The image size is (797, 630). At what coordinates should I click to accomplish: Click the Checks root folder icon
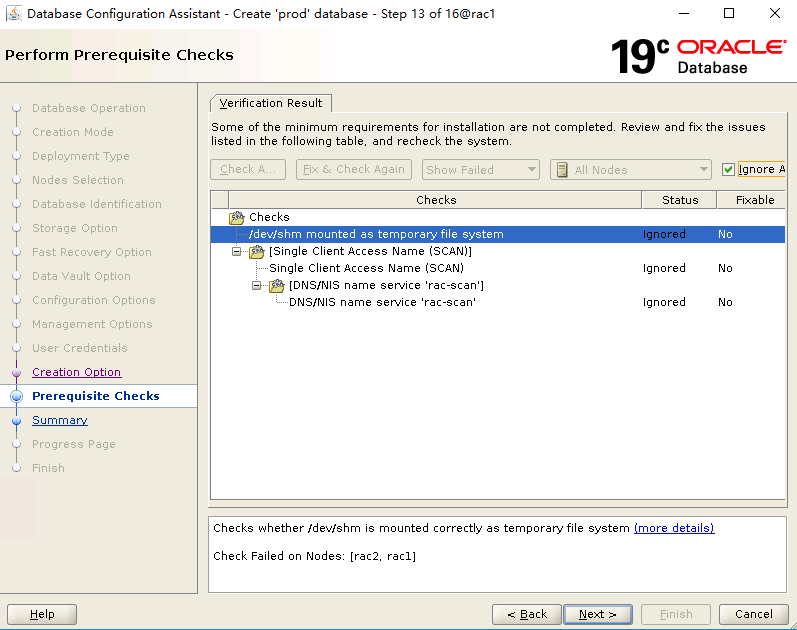(237, 218)
